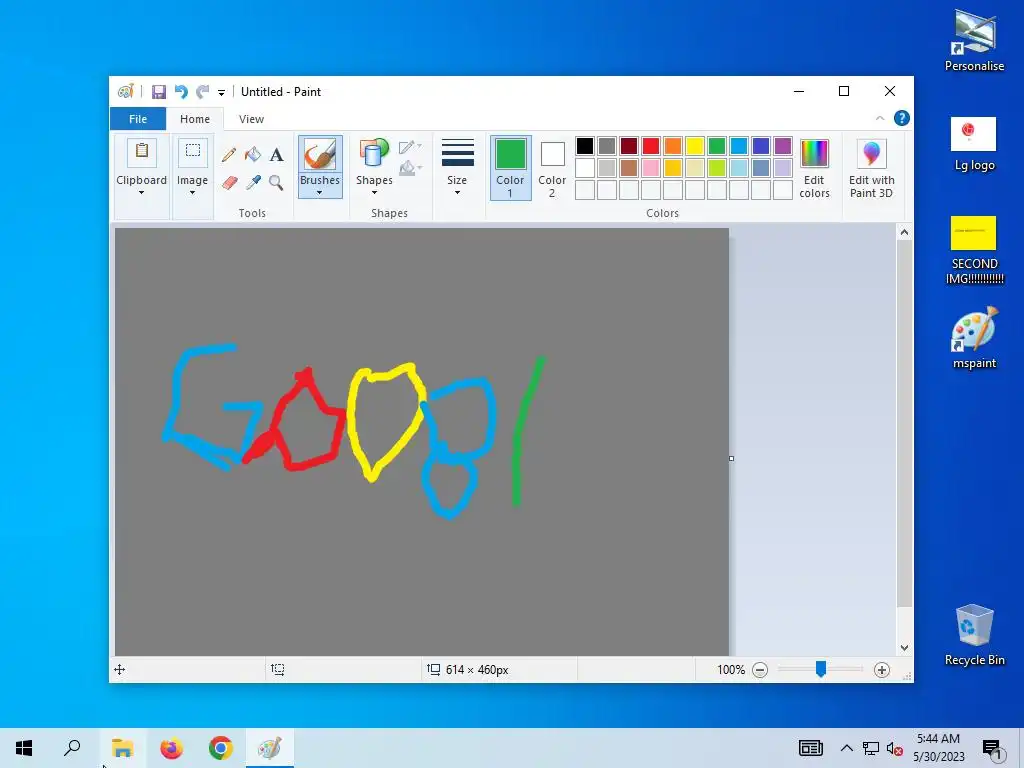Expand the Image dropdown arrow
The image size is (1024, 768).
[x=192, y=193]
